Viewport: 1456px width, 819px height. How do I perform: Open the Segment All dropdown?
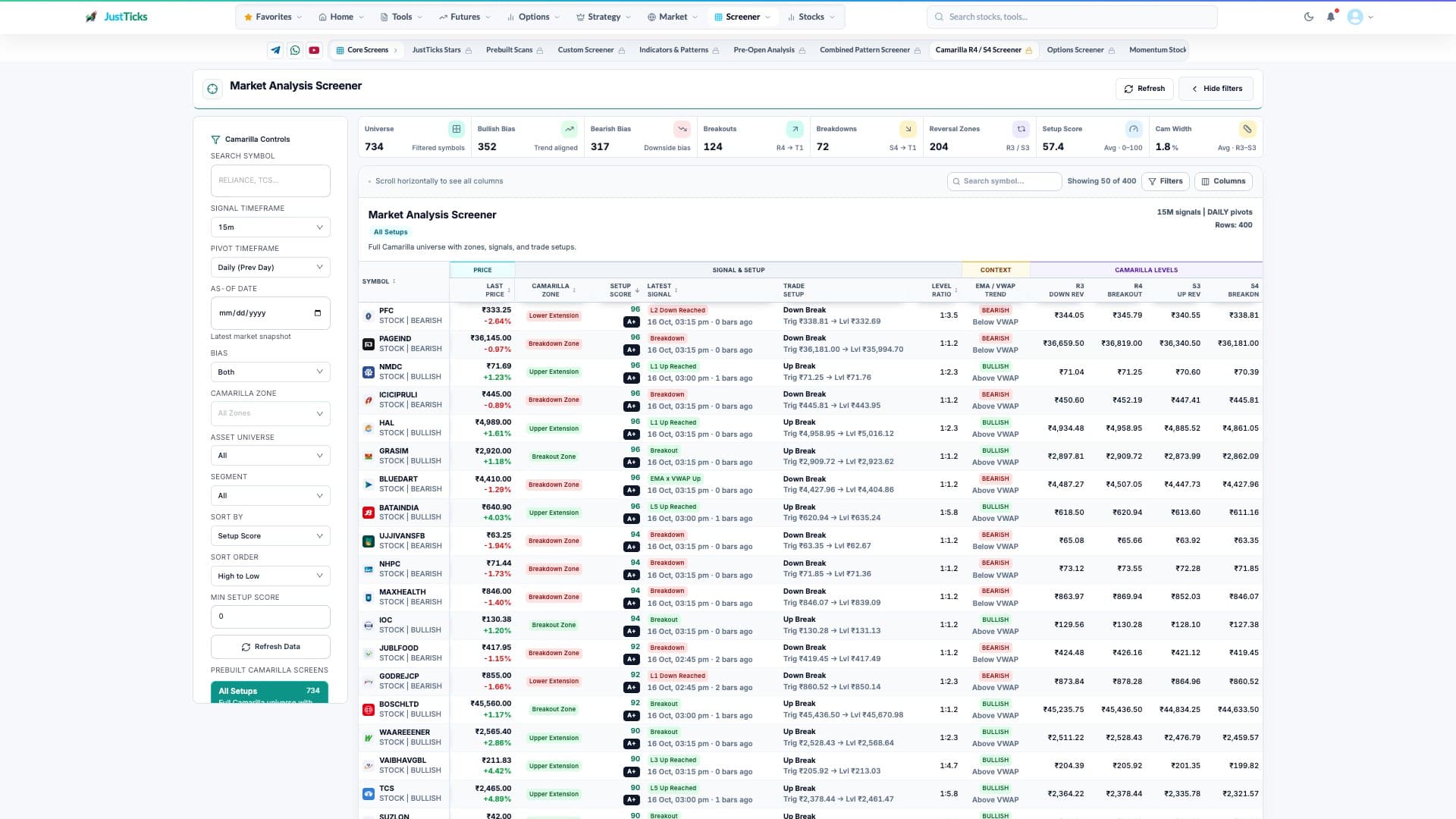271,496
